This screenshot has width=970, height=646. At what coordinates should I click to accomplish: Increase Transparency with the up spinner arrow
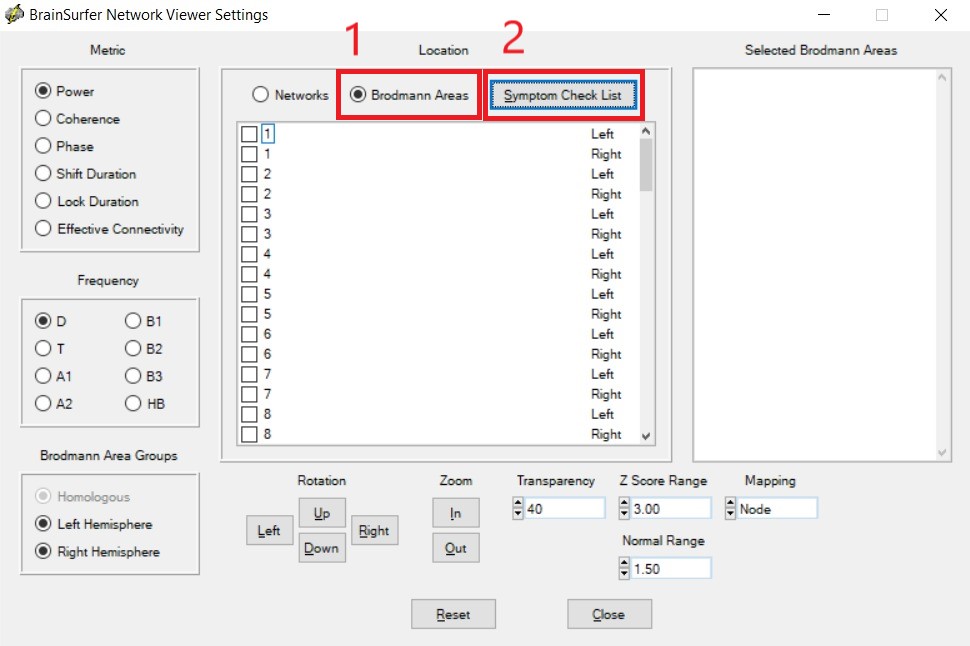point(518,504)
